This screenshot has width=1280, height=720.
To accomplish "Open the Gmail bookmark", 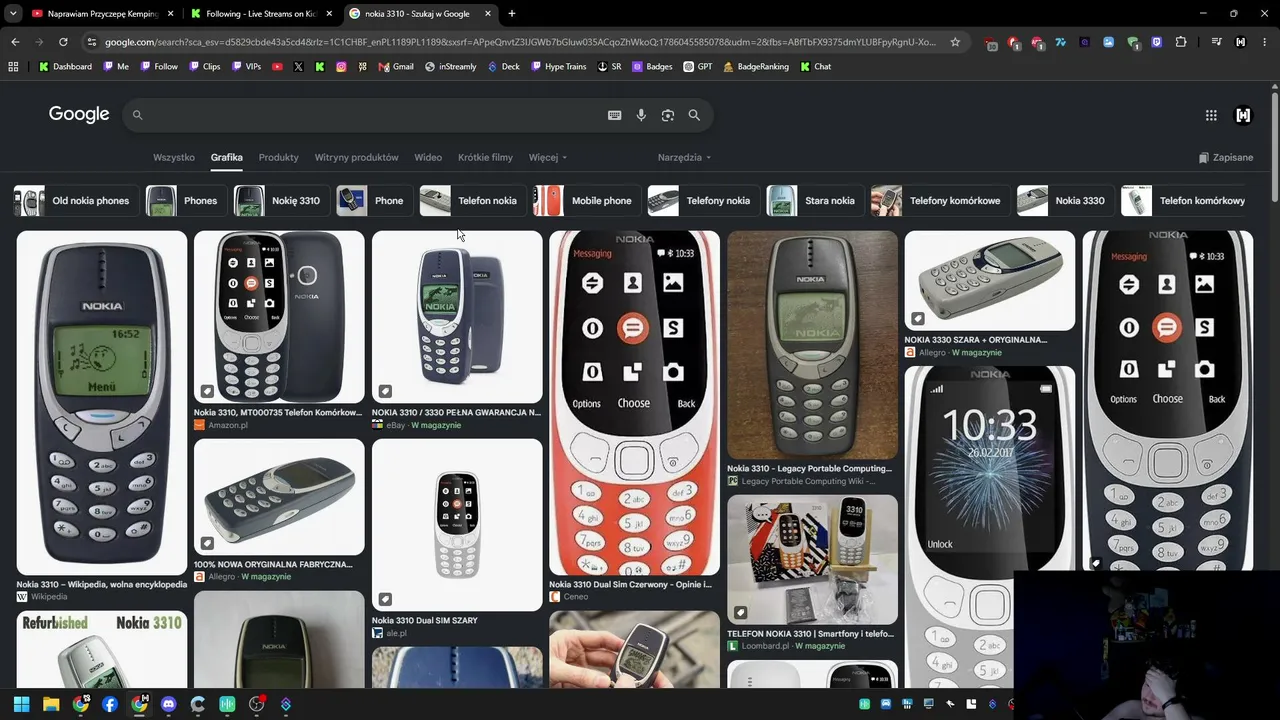I will pyautogui.click(x=396, y=67).
